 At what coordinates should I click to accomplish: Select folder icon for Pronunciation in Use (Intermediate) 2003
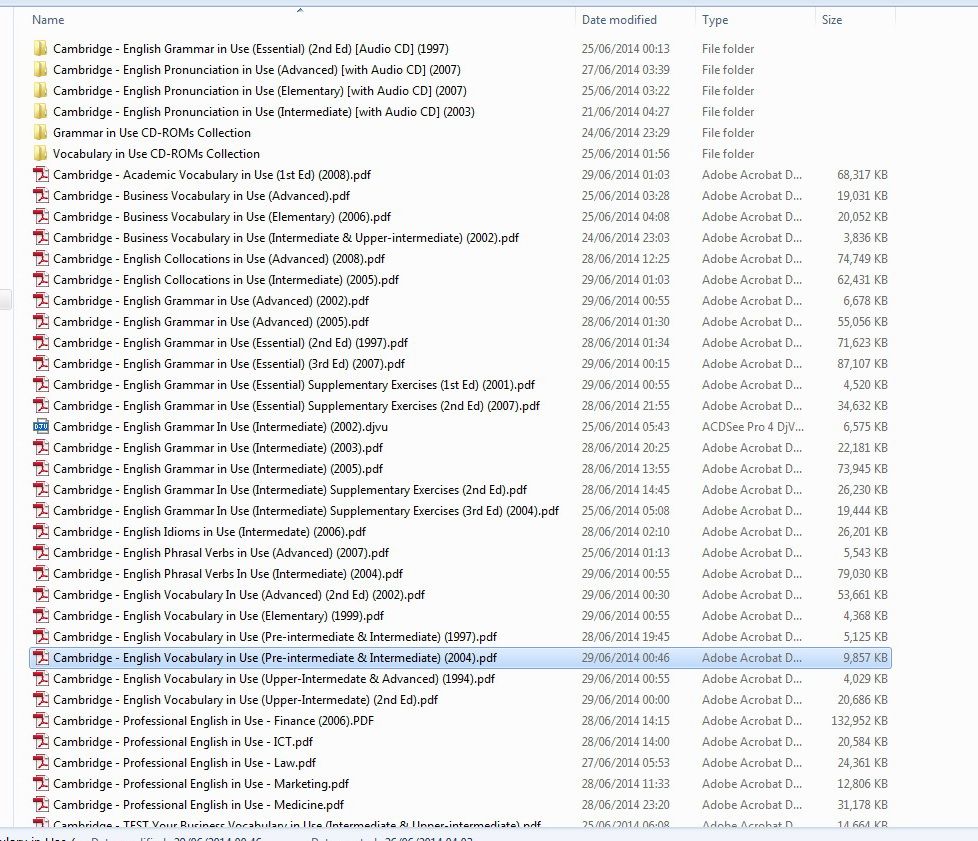tap(41, 112)
